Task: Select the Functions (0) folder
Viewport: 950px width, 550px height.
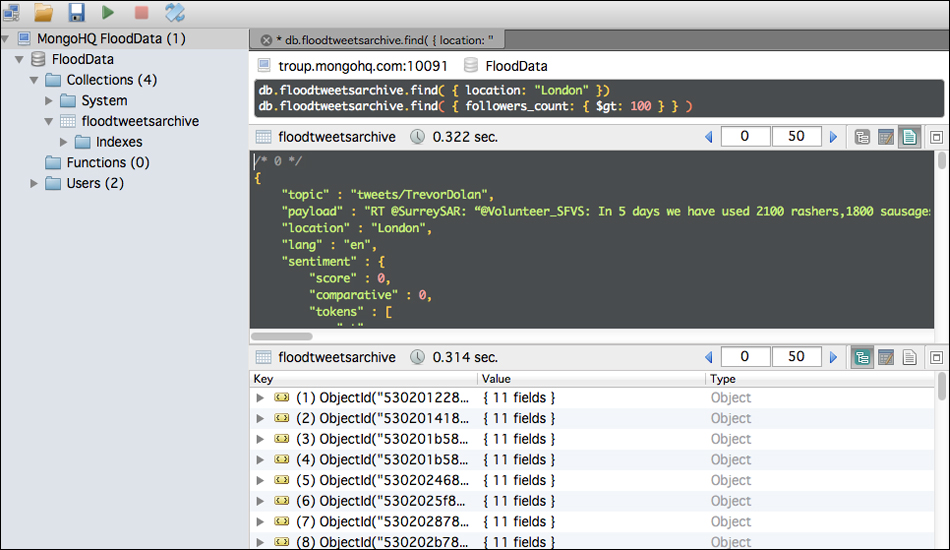Action: click(108, 162)
